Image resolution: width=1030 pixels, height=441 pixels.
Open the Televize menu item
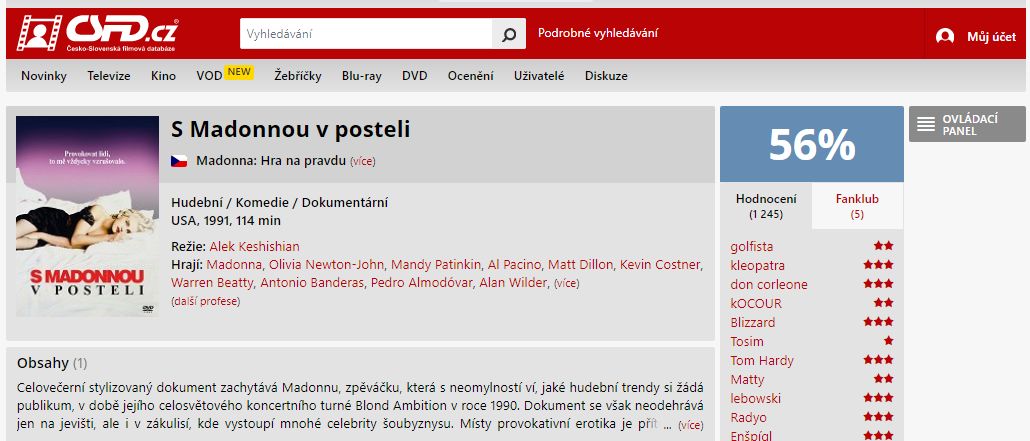point(109,76)
